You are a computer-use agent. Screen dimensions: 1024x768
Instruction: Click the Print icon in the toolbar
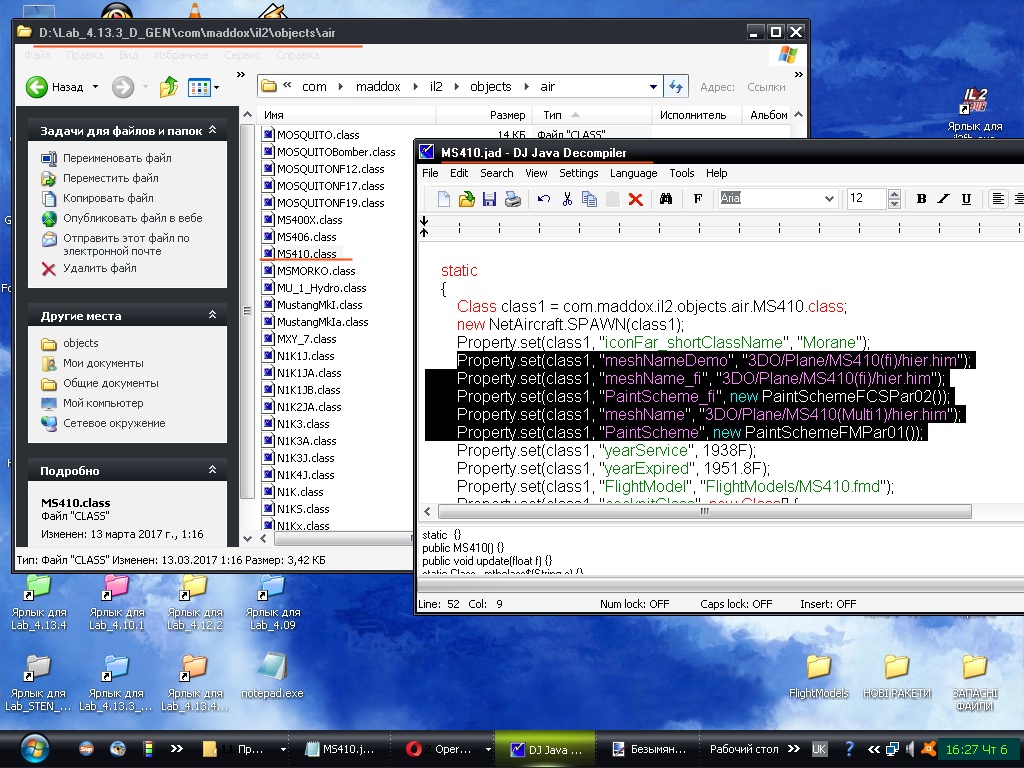coord(512,199)
